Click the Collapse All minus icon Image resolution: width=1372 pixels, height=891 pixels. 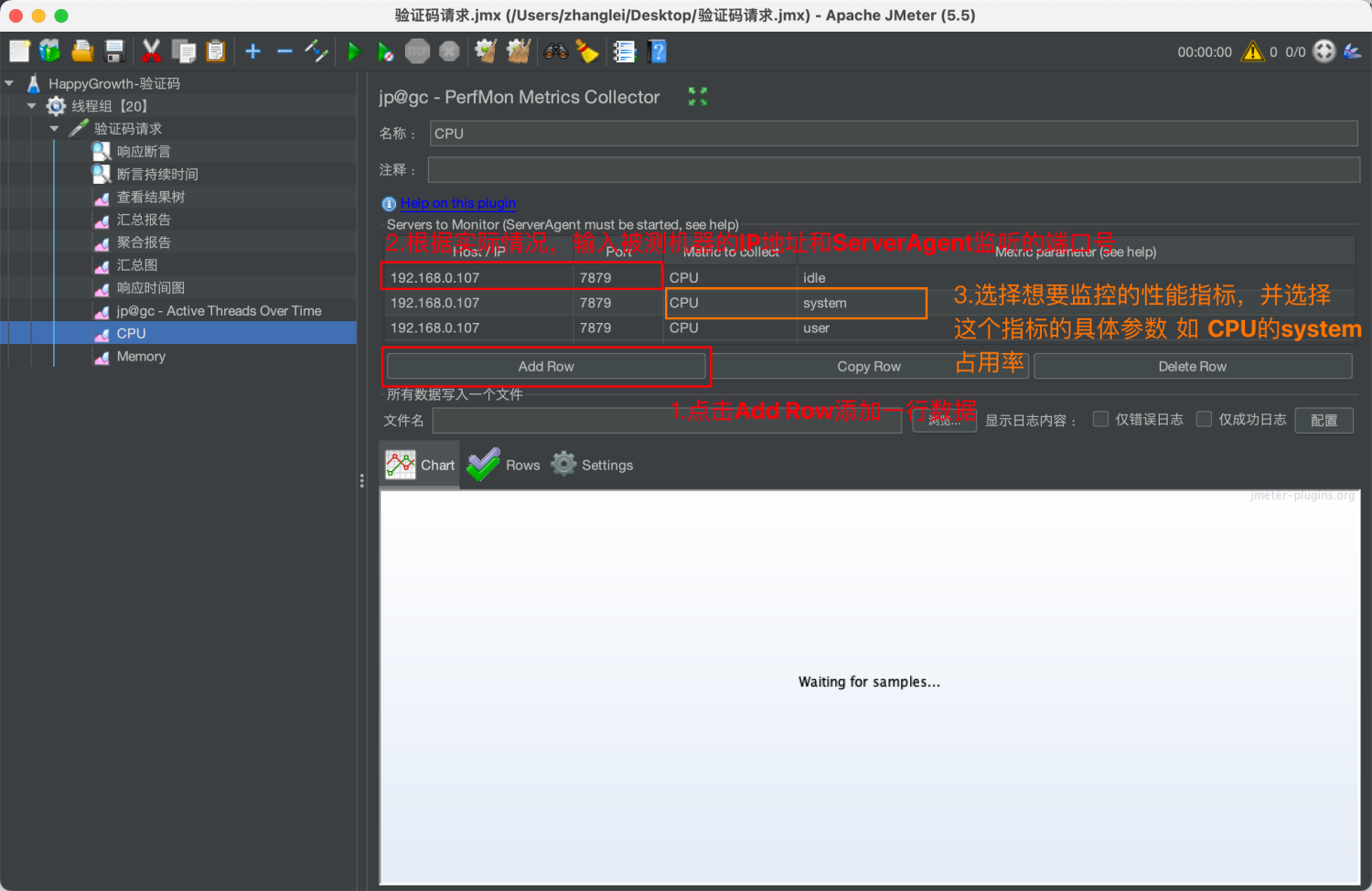pyautogui.click(x=284, y=51)
